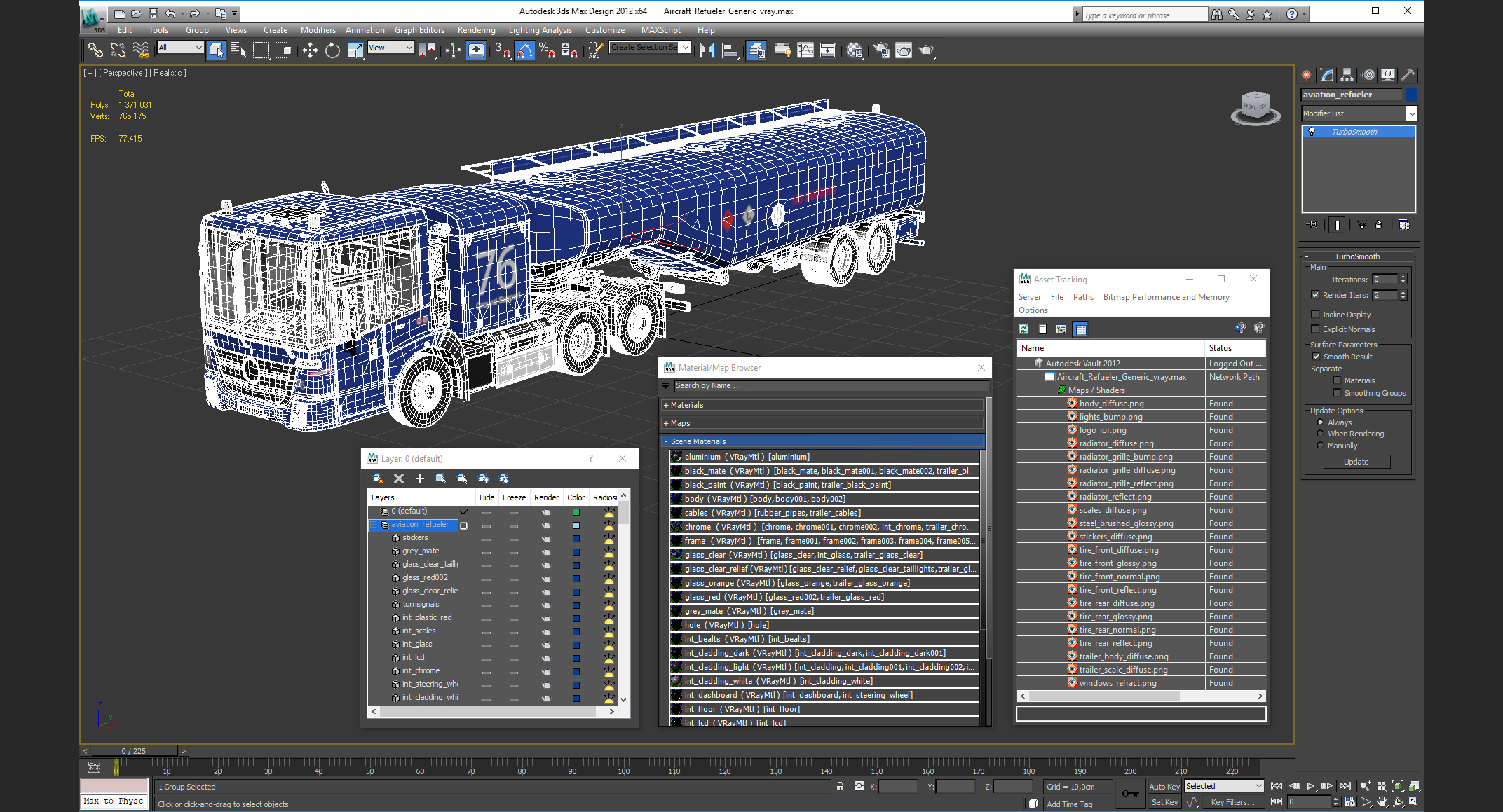Choose the Select and Move tool

pos(310,50)
